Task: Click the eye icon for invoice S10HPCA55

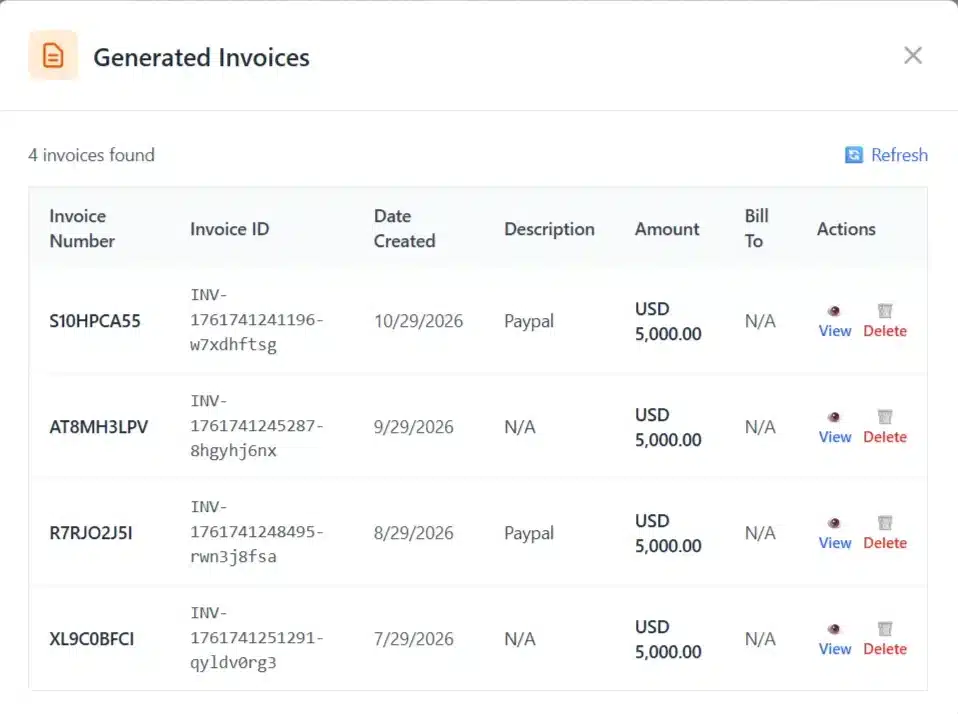Action: [834, 312]
